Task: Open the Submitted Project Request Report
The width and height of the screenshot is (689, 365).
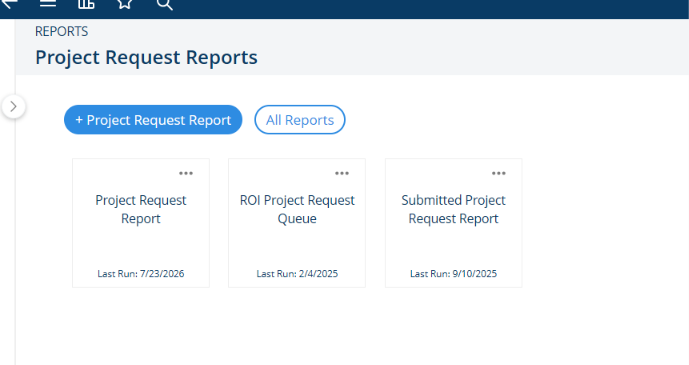Action: (x=453, y=209)
